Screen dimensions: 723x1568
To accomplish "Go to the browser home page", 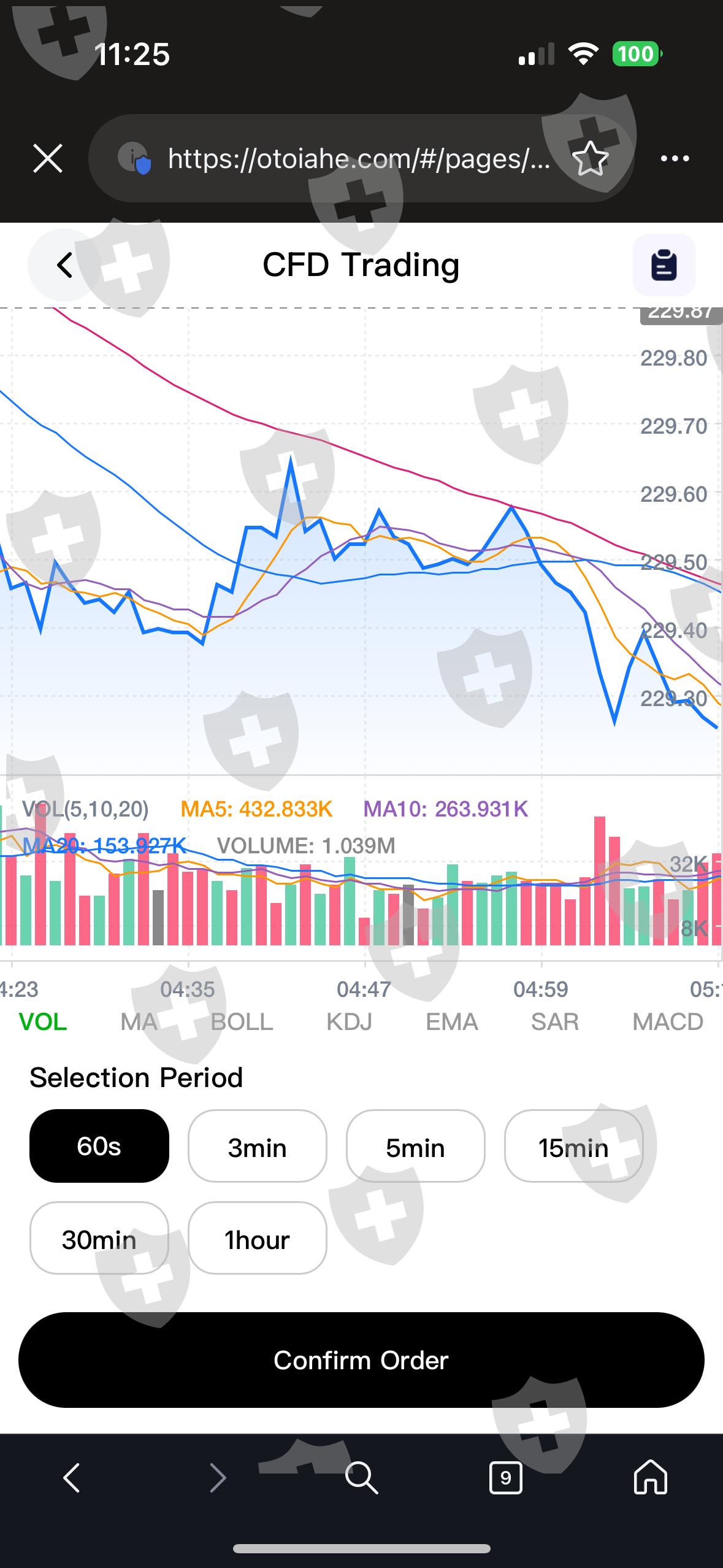I will tap(650, 1477).
